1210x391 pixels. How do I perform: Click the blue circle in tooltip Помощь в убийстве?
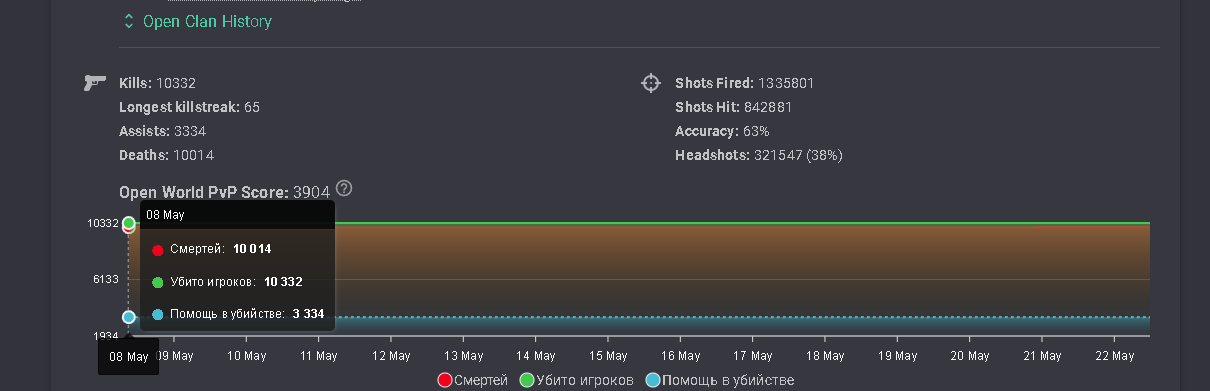click(x=158, y=314)
